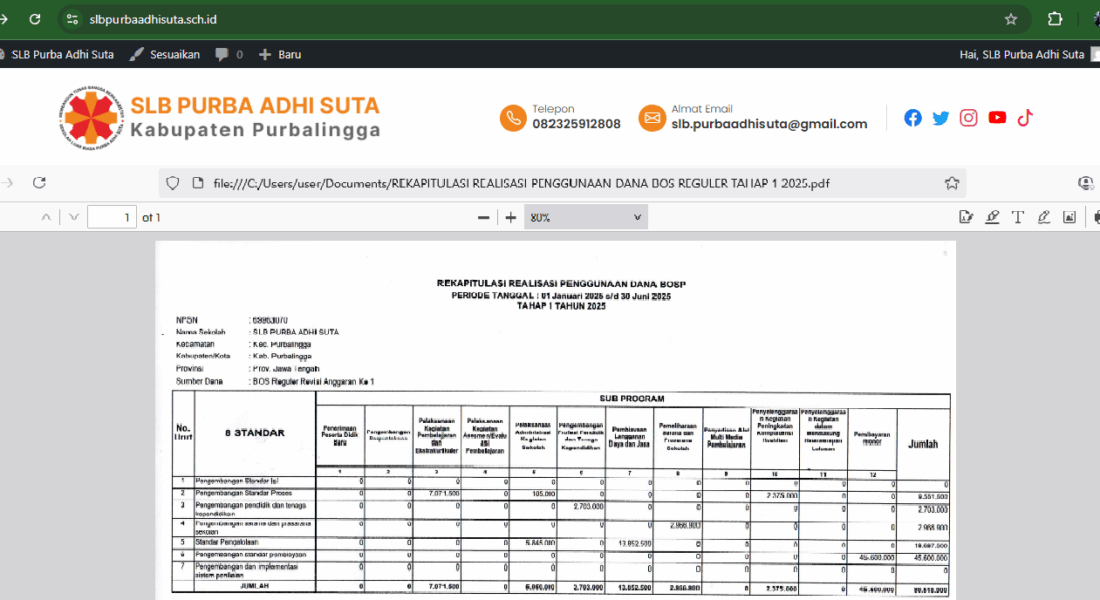
Task: Zoom in the PDF with plus button
Action: point(511,218)
